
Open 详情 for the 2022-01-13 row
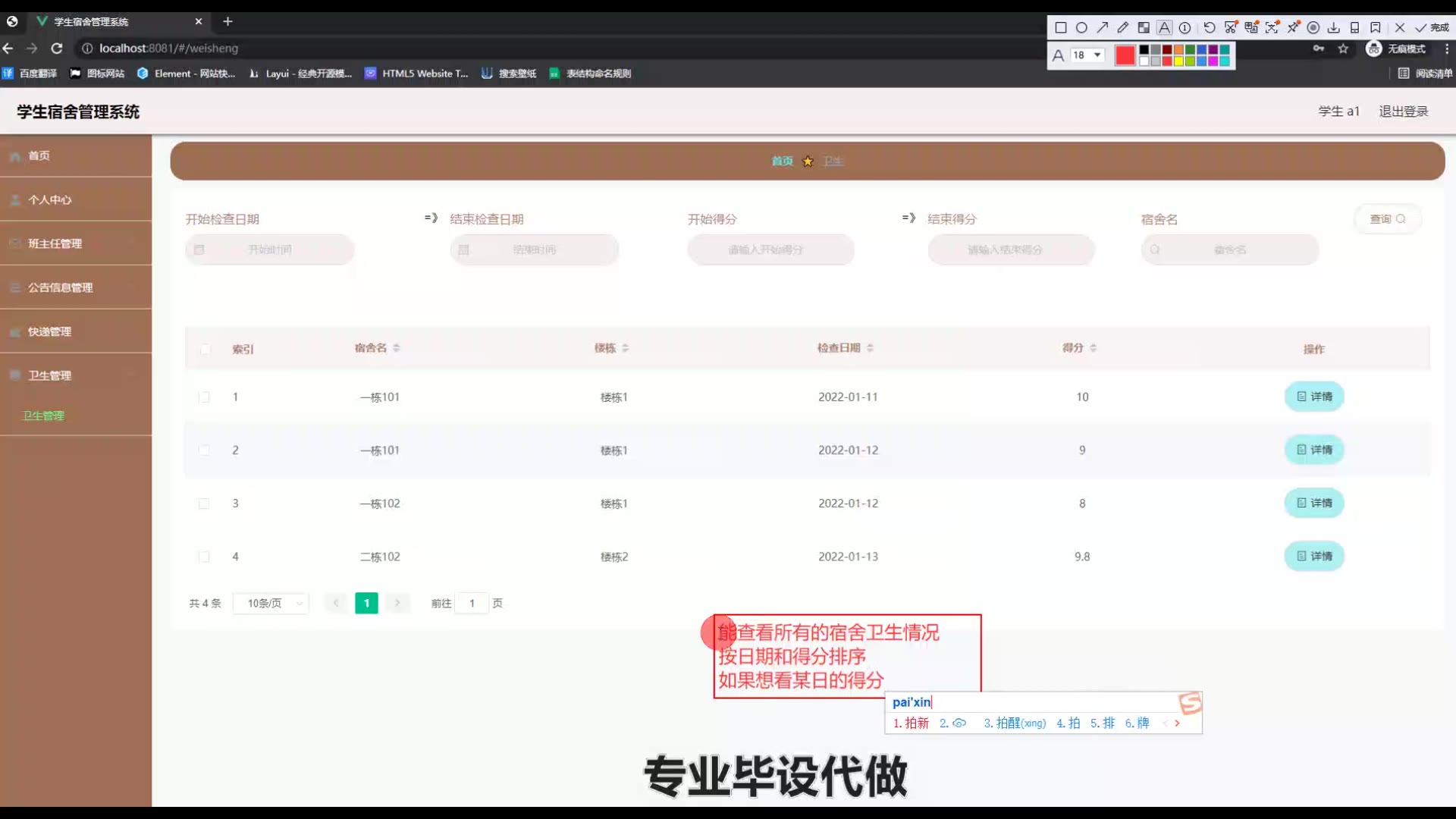[x=1313, y=557]
